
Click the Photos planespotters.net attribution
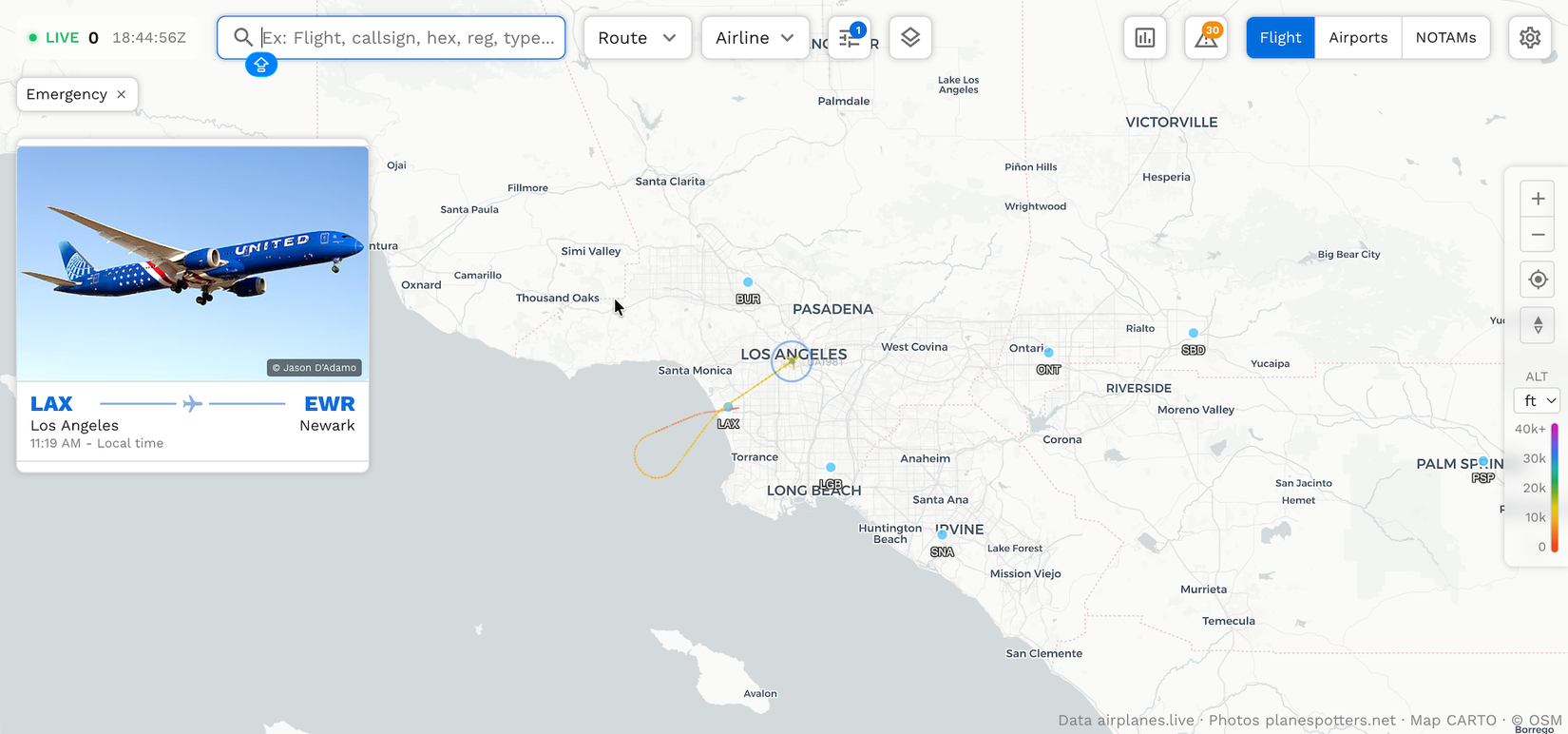[1302, 720]
